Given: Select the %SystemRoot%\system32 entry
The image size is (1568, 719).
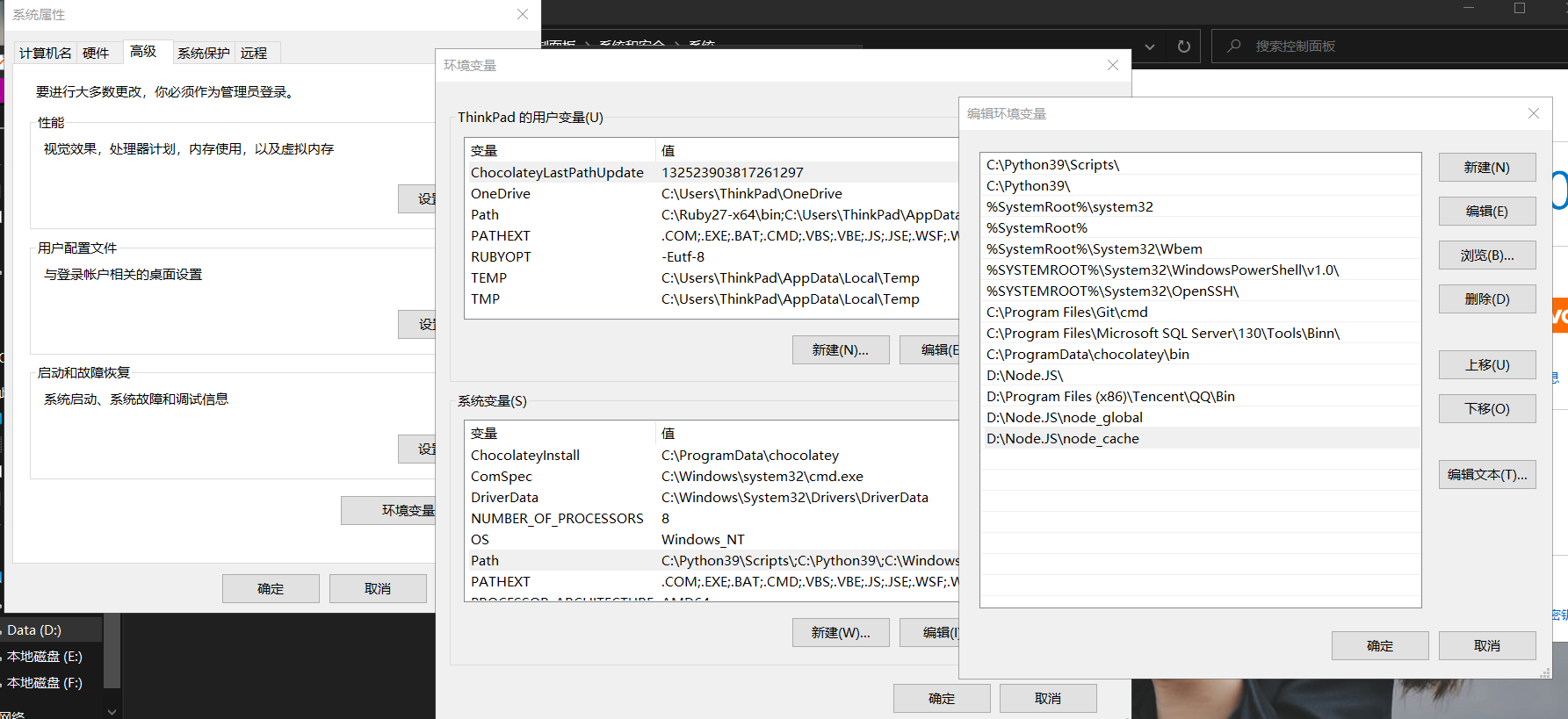Looking at the screenshot, I should pos(1200,206).
